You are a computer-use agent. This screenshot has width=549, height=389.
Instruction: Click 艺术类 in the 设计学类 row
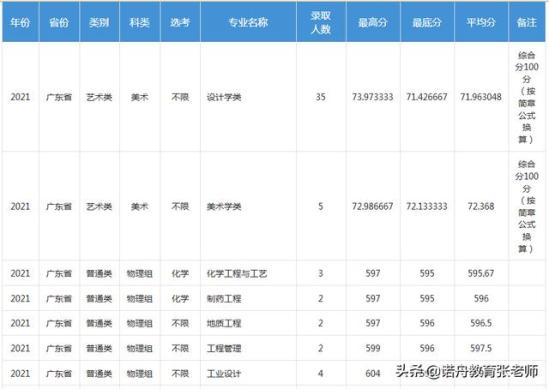(x=99, y=97)
